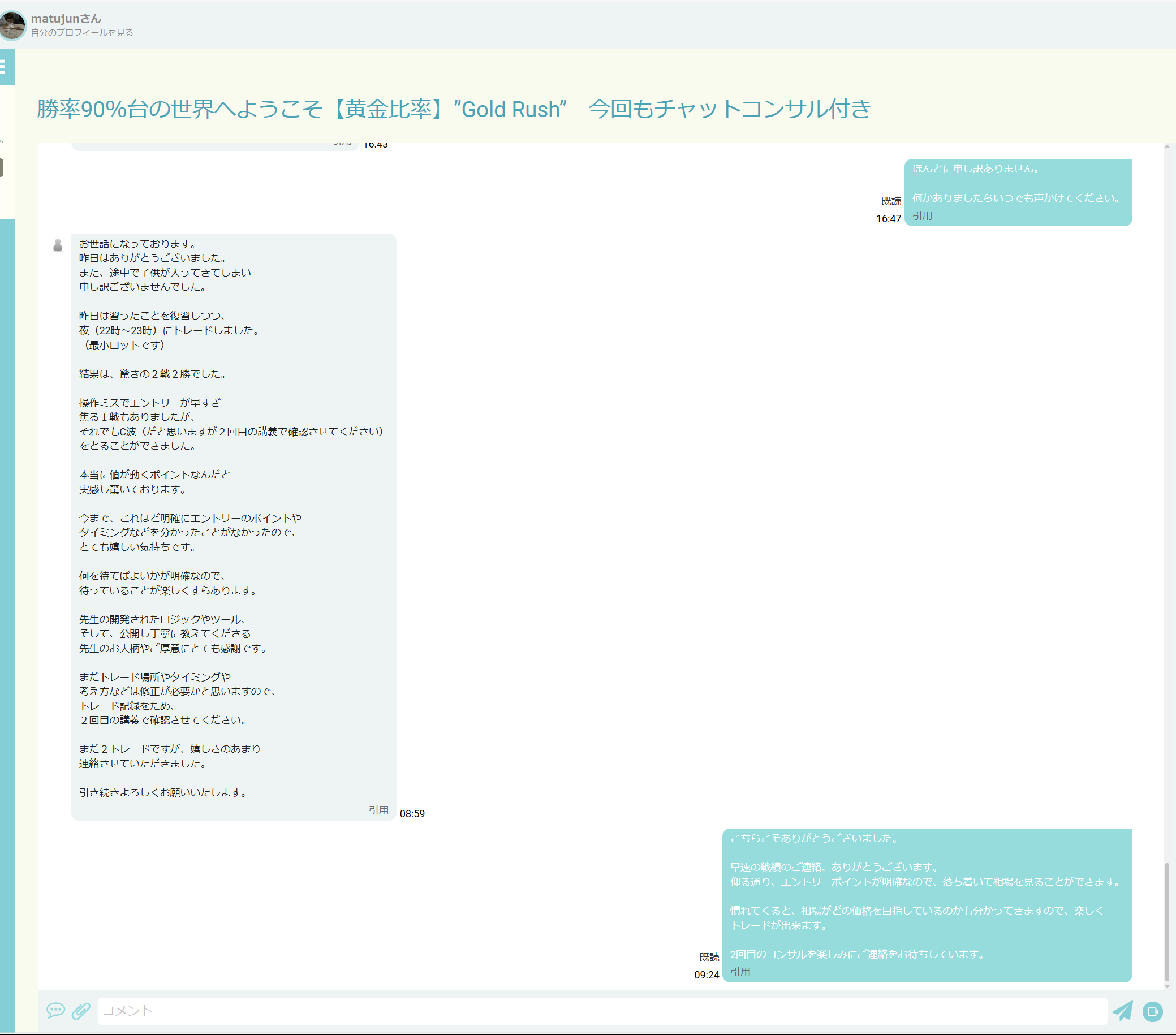Click the matujunさん username

point(66,19)
